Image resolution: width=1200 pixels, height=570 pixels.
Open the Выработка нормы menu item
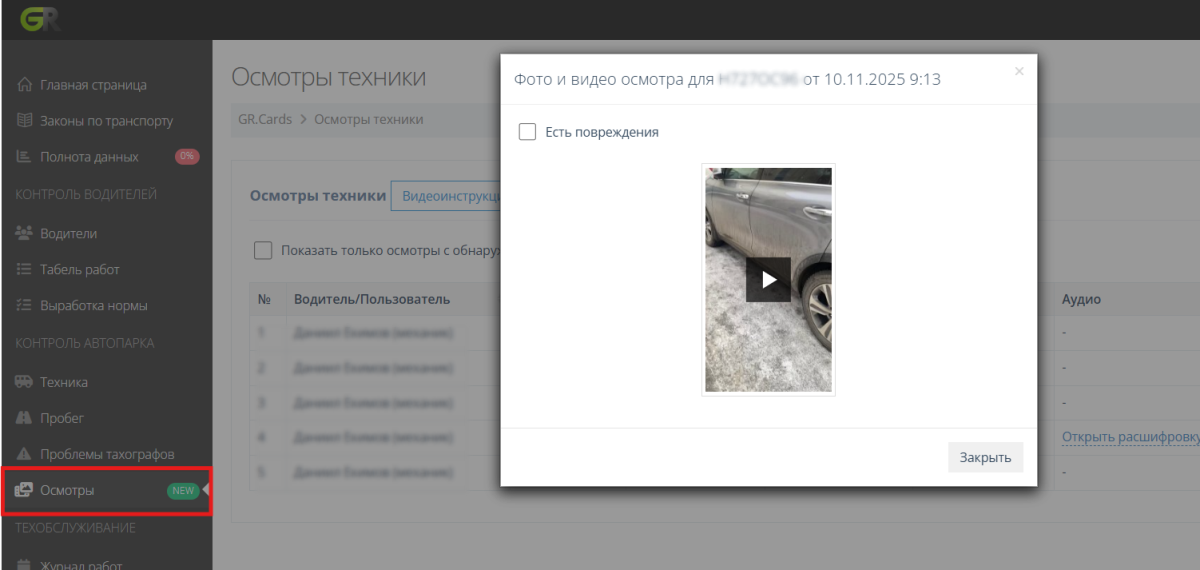(93, 305)
